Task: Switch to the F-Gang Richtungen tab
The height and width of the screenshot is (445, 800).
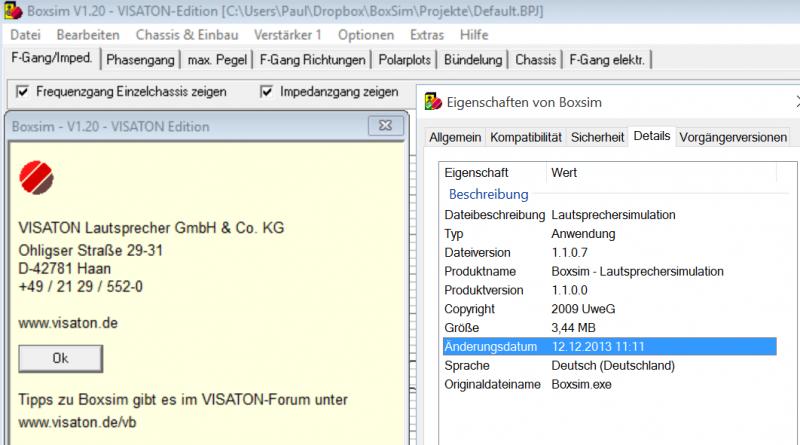Action: point(312,60)
